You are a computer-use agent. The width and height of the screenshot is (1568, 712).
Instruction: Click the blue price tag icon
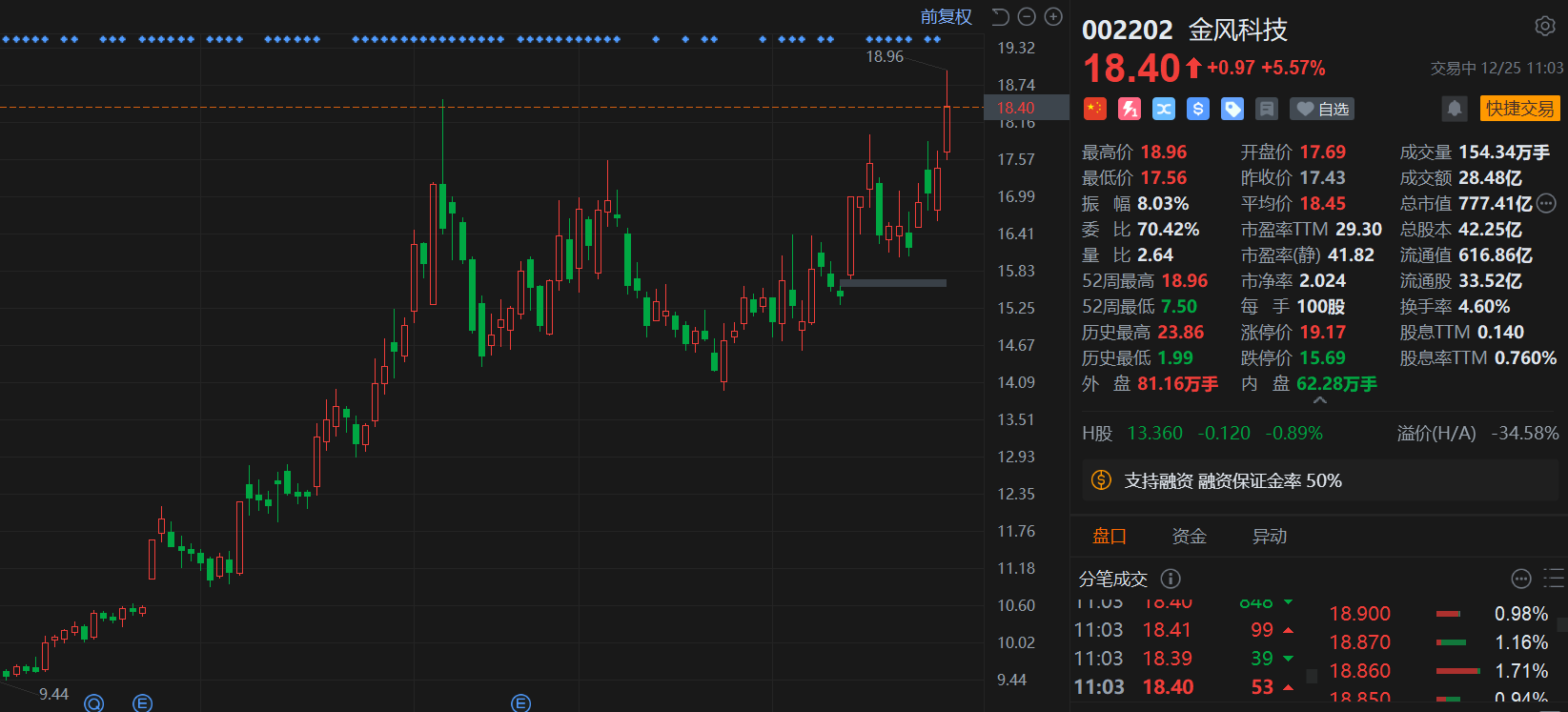tap(1232, 109)
